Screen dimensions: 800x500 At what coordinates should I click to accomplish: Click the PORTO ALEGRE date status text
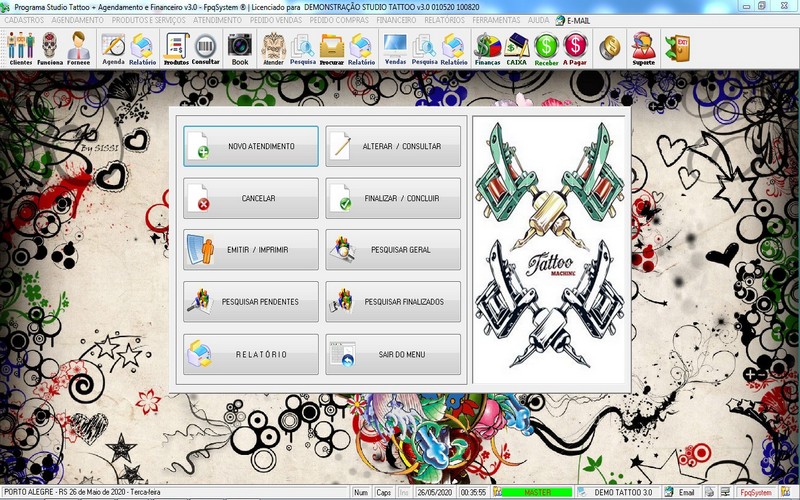[x=82, y=492]
